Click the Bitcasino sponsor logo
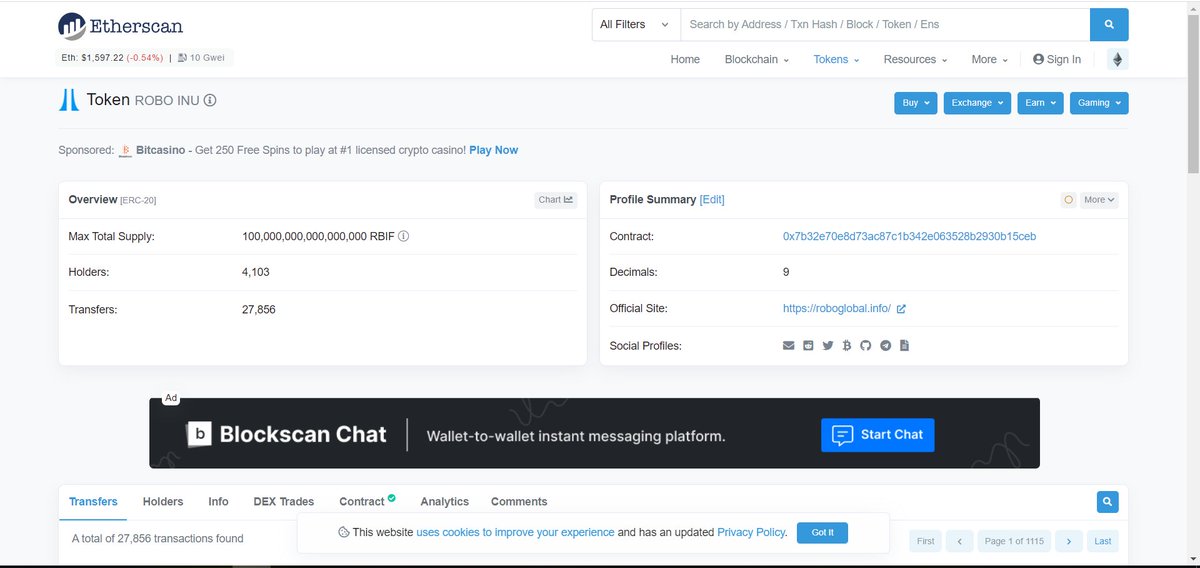 [x=126, y=150]
